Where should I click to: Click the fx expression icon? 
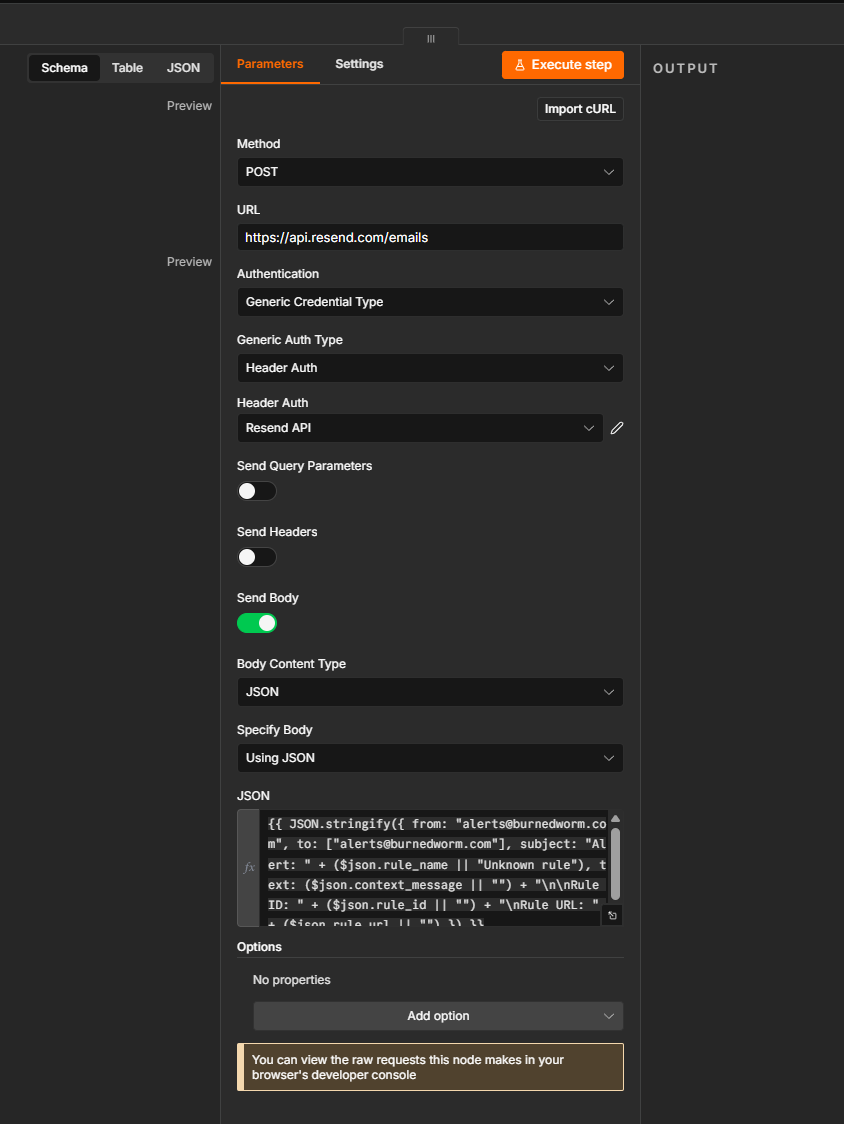point(249,867)
